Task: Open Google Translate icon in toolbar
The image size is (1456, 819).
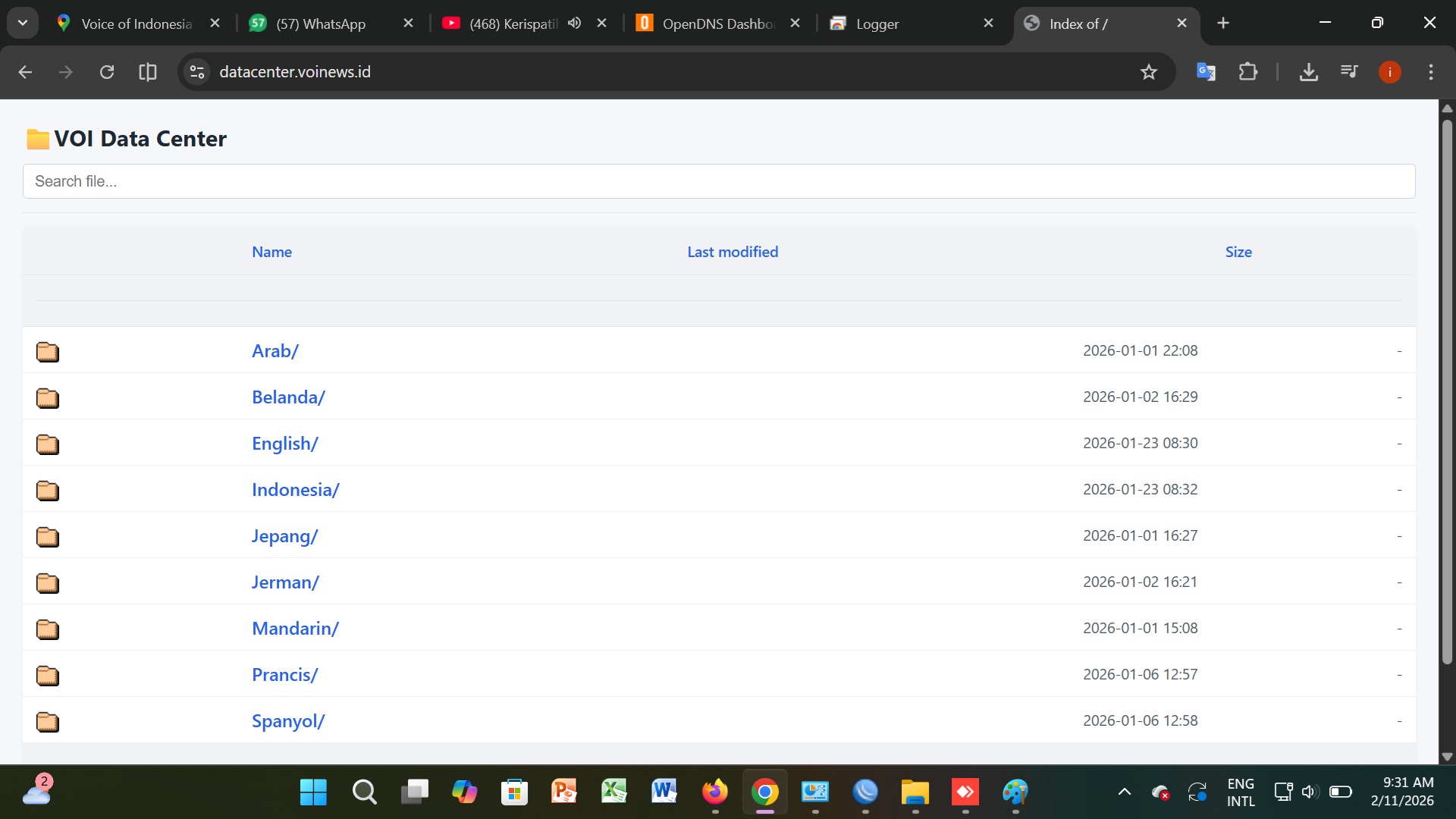Action: (1206, 72)
